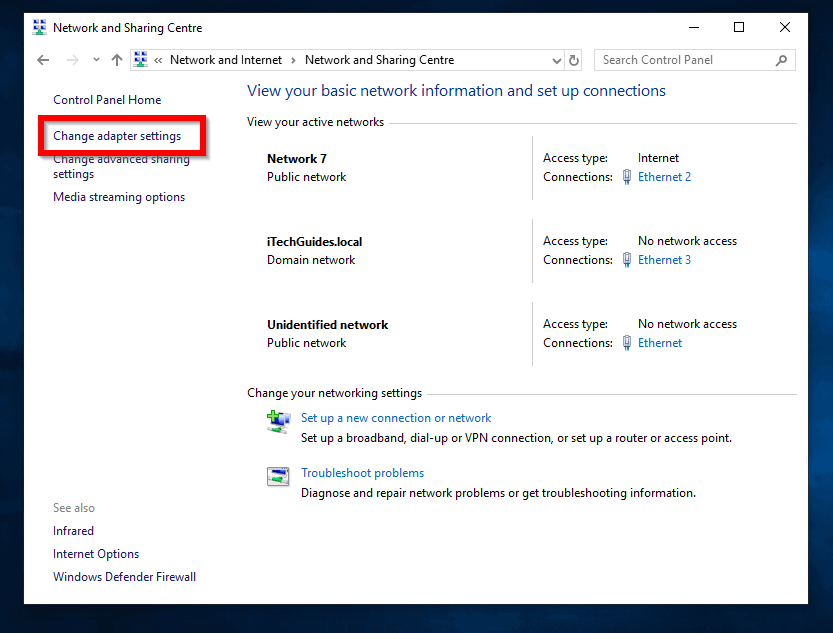Expand the back-navigation recent pages chevron
833x633 pixels.
[x=95, y=60]
